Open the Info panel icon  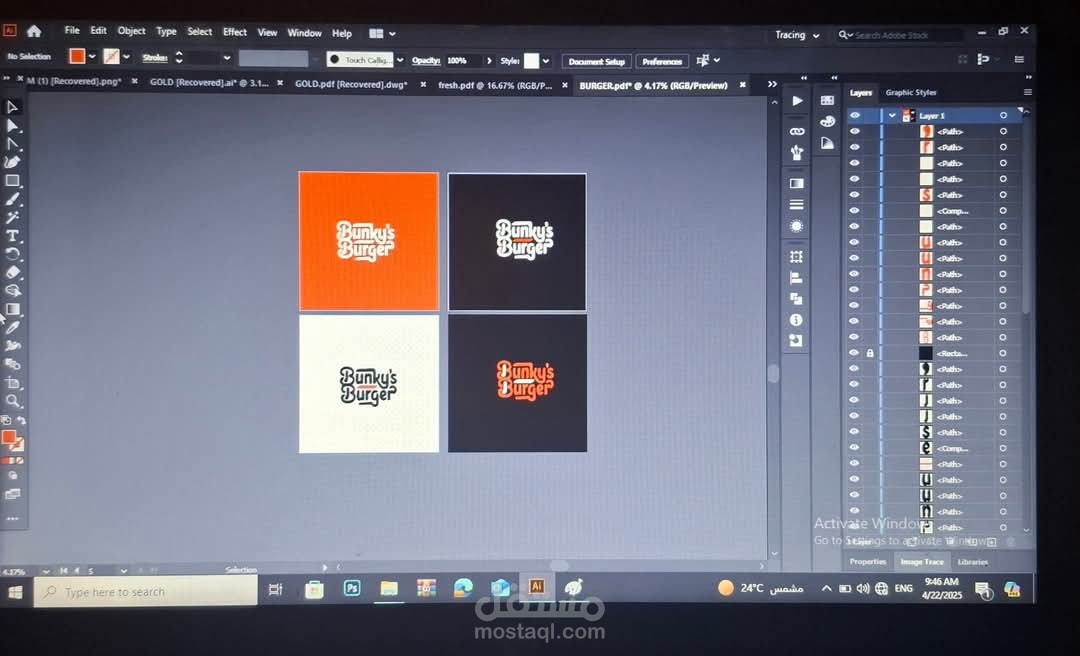click(x=796, y=320)
